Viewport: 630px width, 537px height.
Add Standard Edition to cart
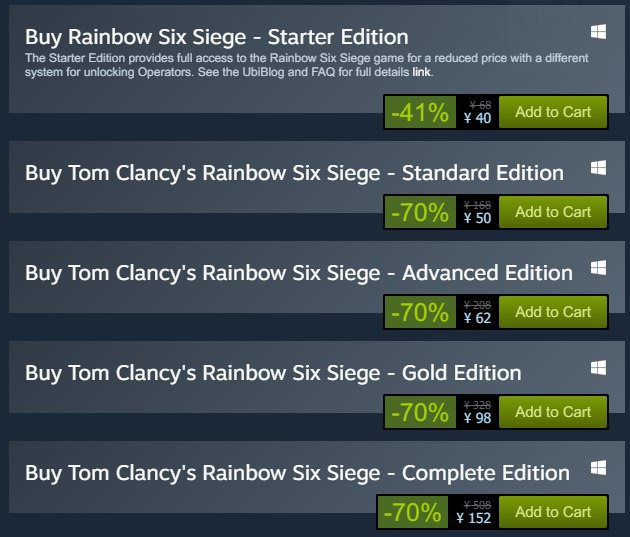point(552,212)
